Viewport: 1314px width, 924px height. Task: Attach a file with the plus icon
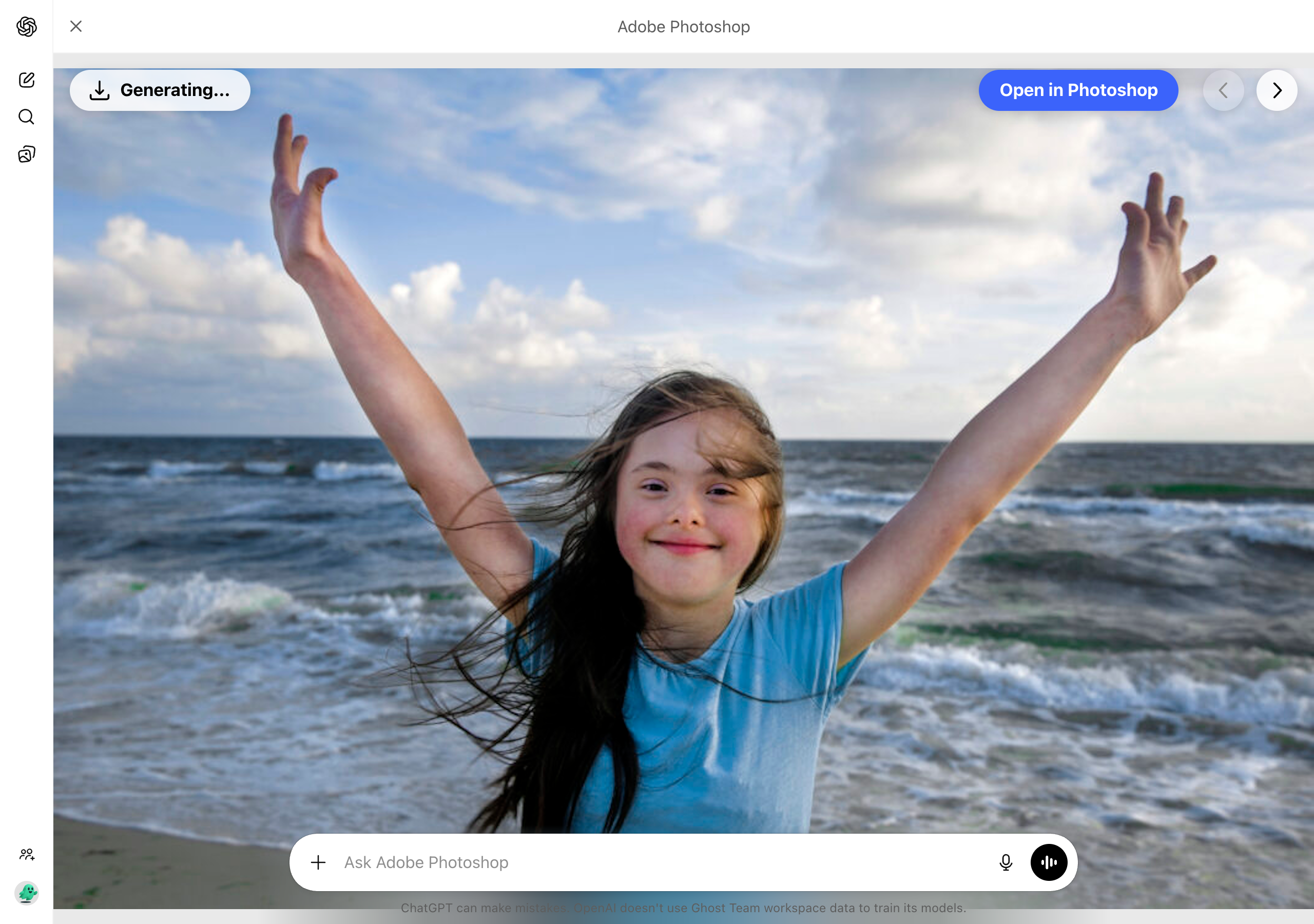click(318, 862)
